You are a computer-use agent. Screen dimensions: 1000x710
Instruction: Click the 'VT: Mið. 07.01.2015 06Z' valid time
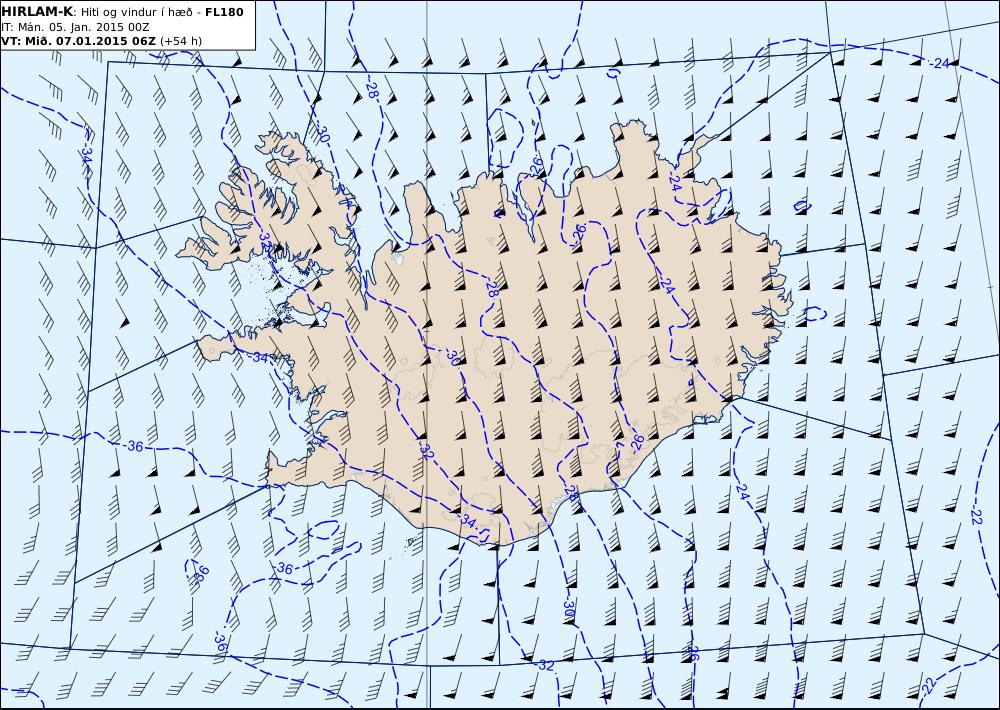pos(78,41)
